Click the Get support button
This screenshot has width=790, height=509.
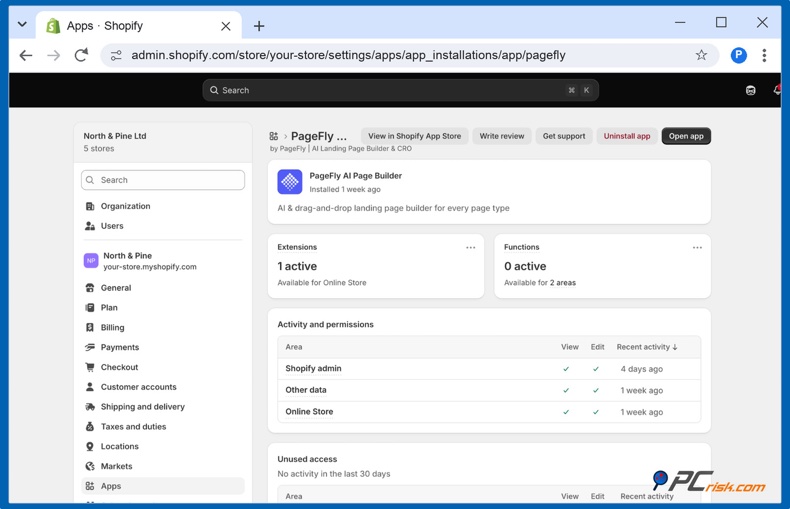click(x=564, y=136)
